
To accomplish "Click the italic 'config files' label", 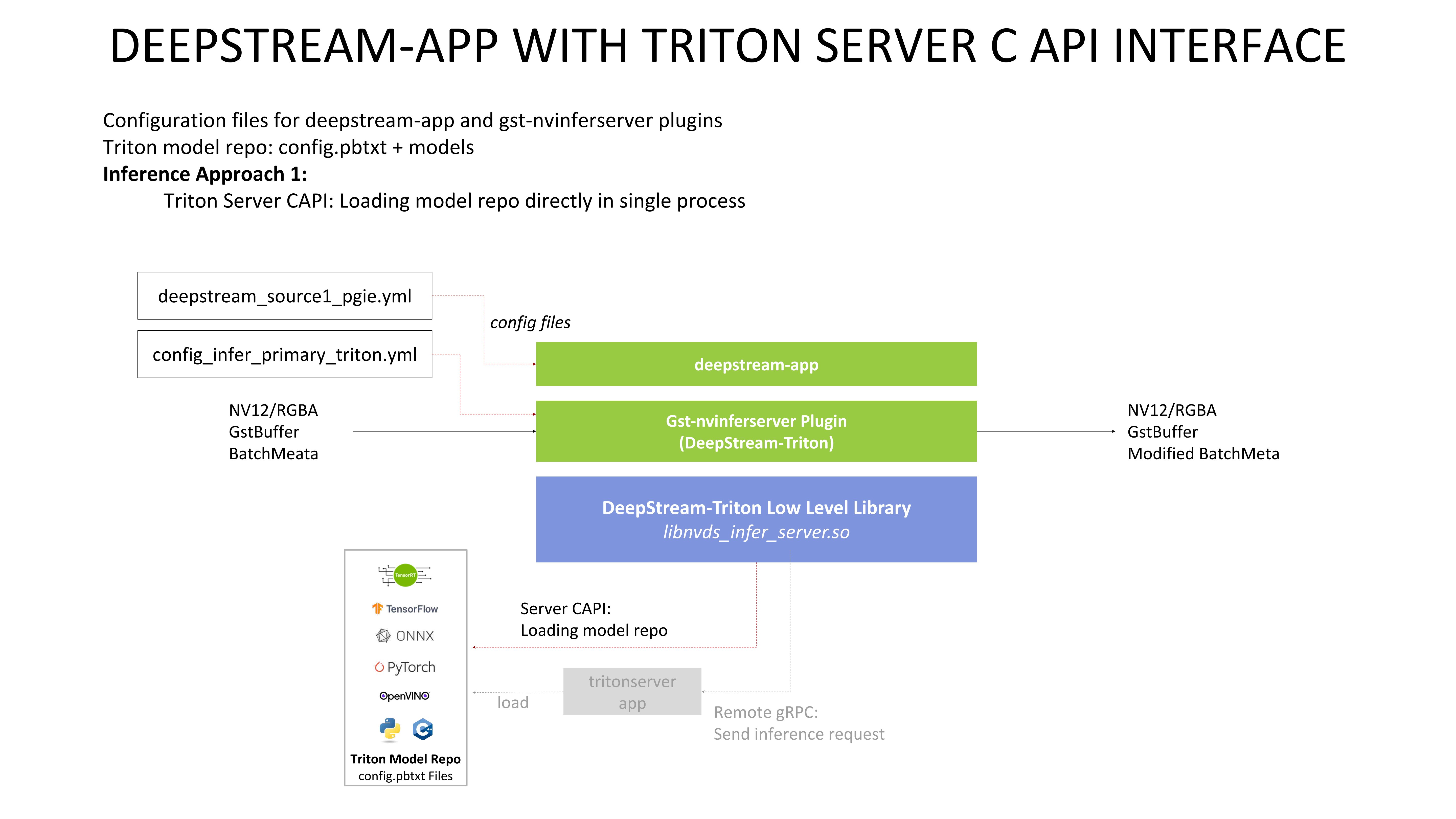I will tap(530, 323).
